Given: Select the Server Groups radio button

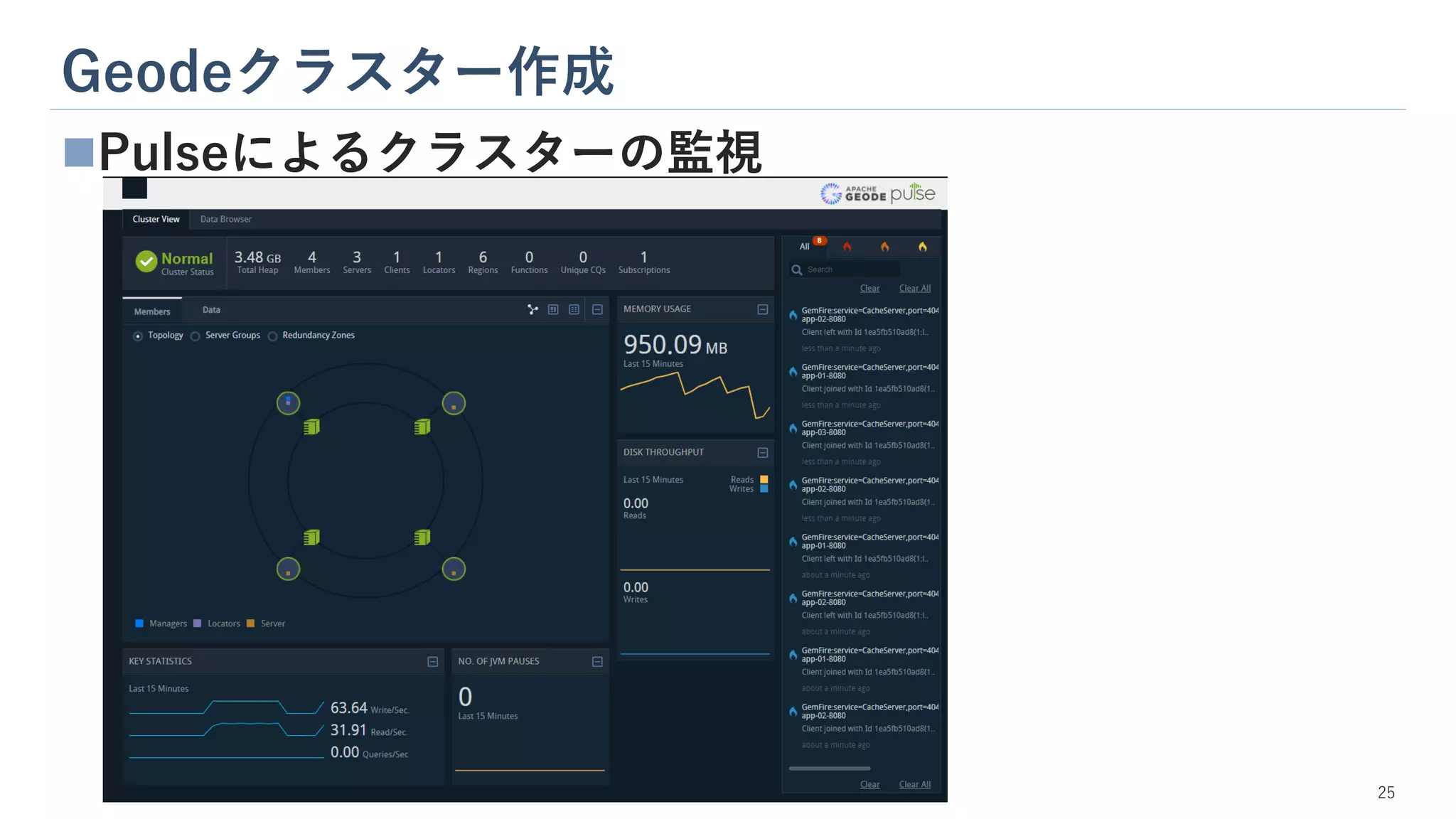Looking at the screenshot, I should coord(195,336).
